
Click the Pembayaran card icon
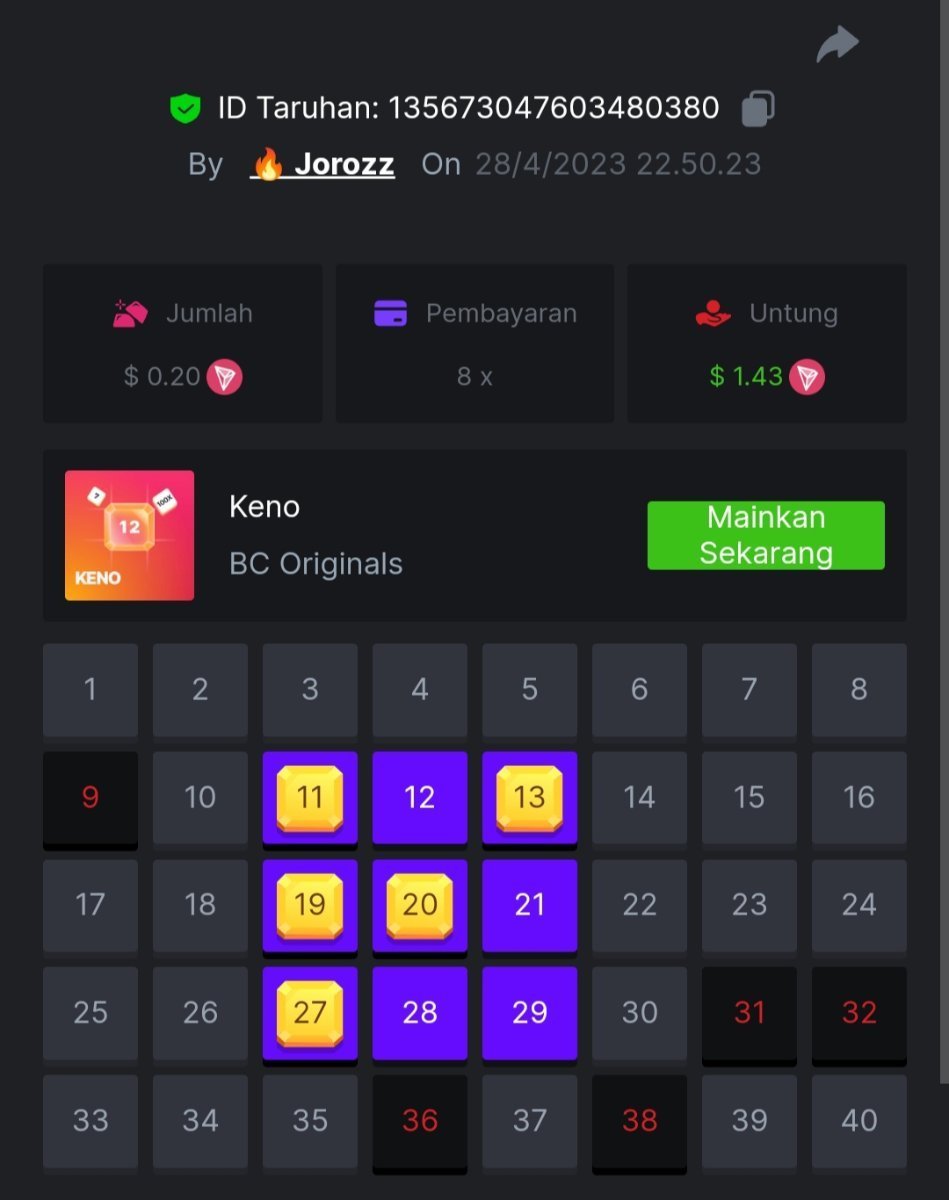point(390,313)
